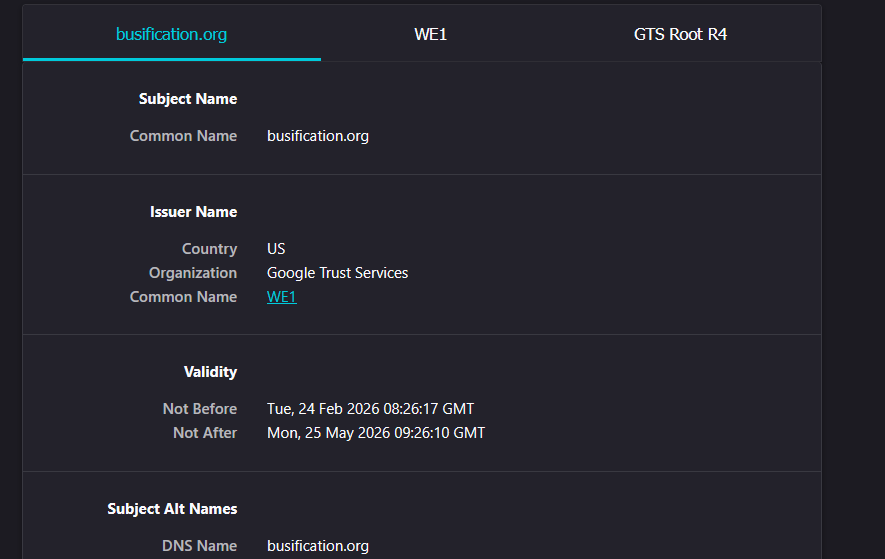Click the Common Name label under Issuer Name
This screenshot has height=559, width=885.
(183, 297)
